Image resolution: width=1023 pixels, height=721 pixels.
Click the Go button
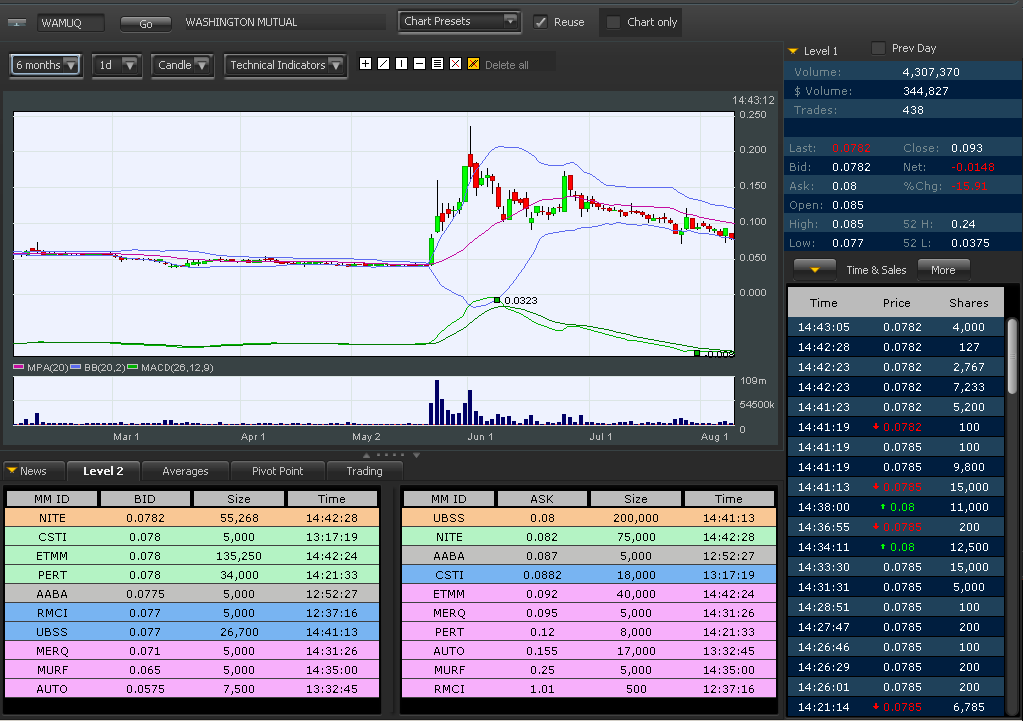tap(145, 23)
